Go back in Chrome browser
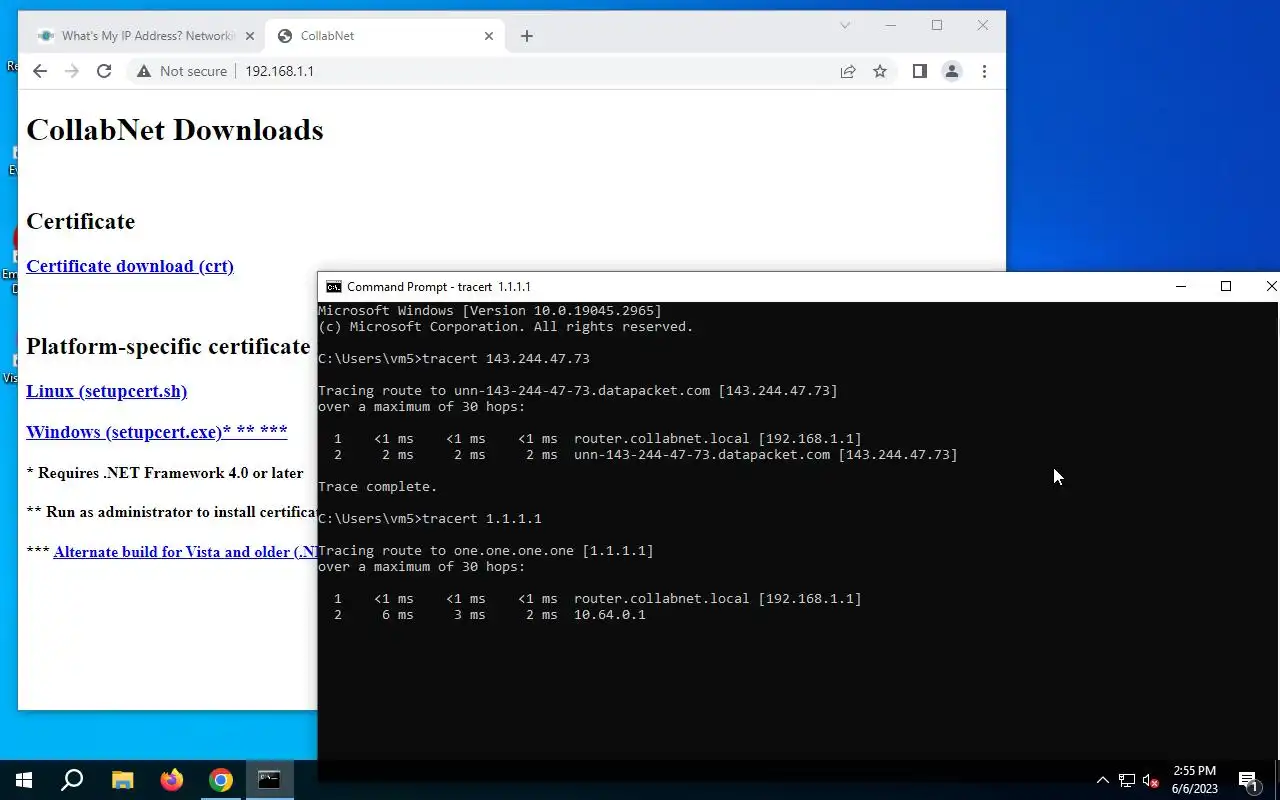This screenshot has width=1280, height=800. 40,71
